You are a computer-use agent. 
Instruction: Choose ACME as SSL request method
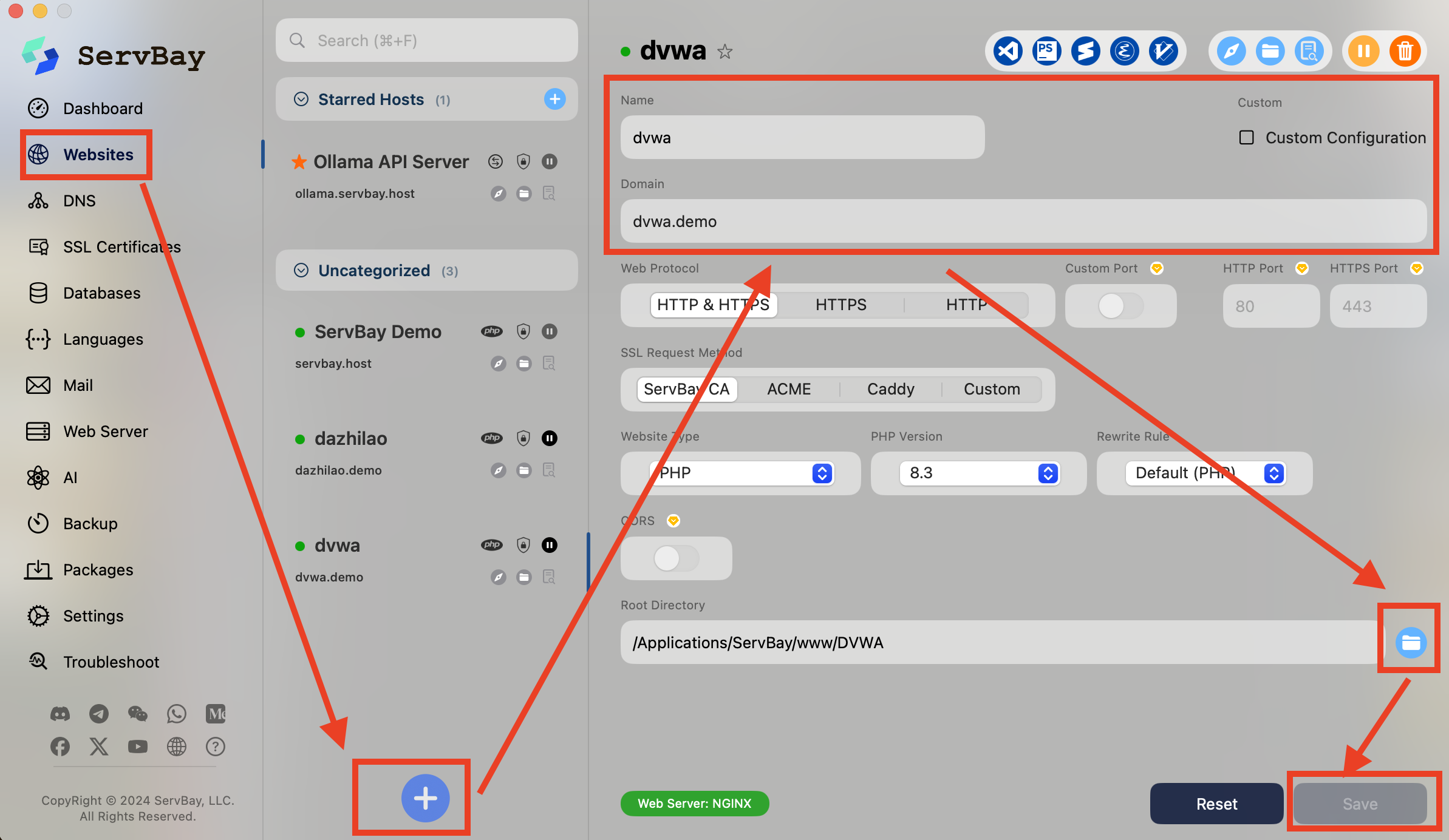tap(788, 389)
